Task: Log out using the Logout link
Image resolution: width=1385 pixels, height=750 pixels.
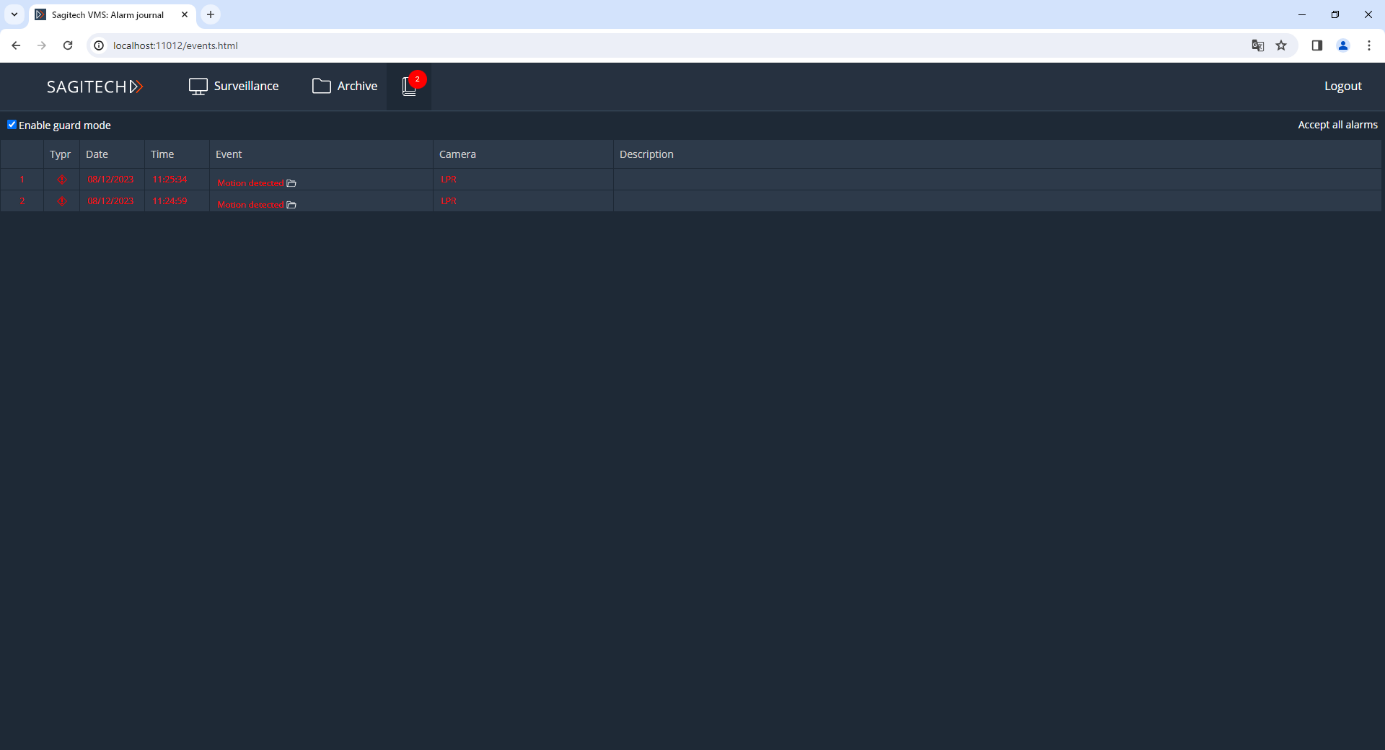Action: (x=1343, y=86)
